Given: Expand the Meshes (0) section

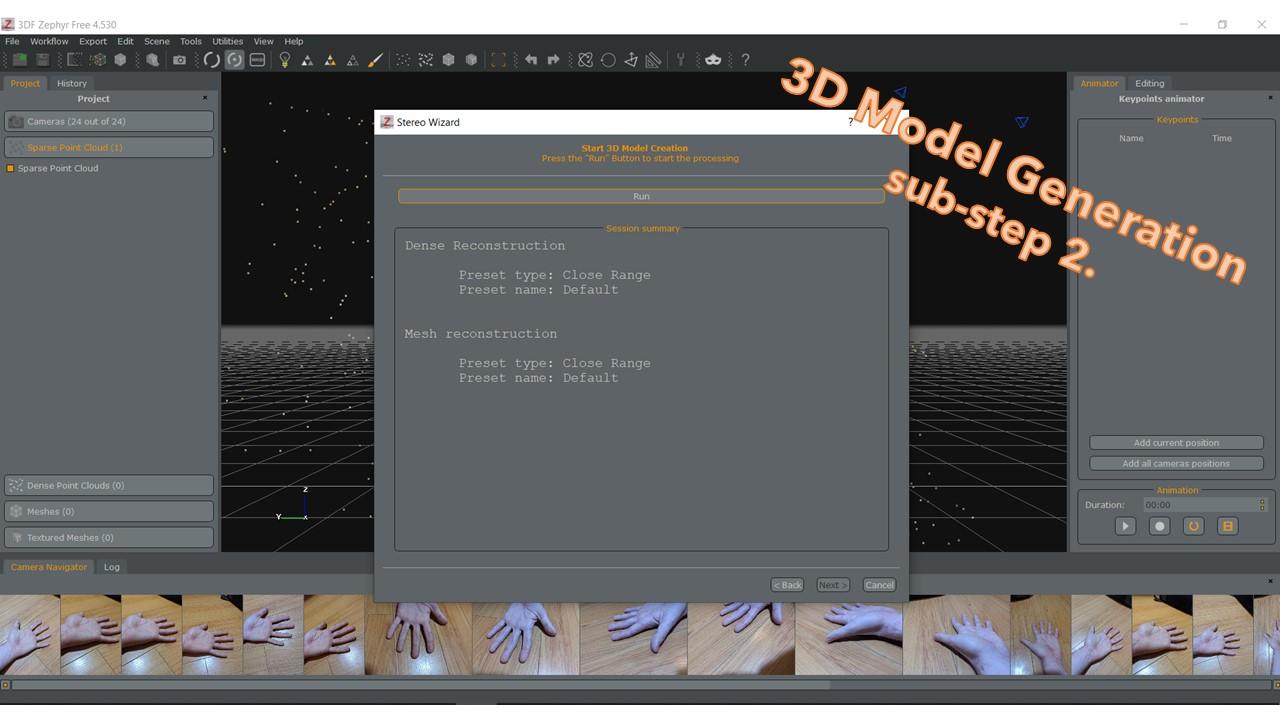Looking at the screenshot, I should pyautogui.click(x=109, y=511).
